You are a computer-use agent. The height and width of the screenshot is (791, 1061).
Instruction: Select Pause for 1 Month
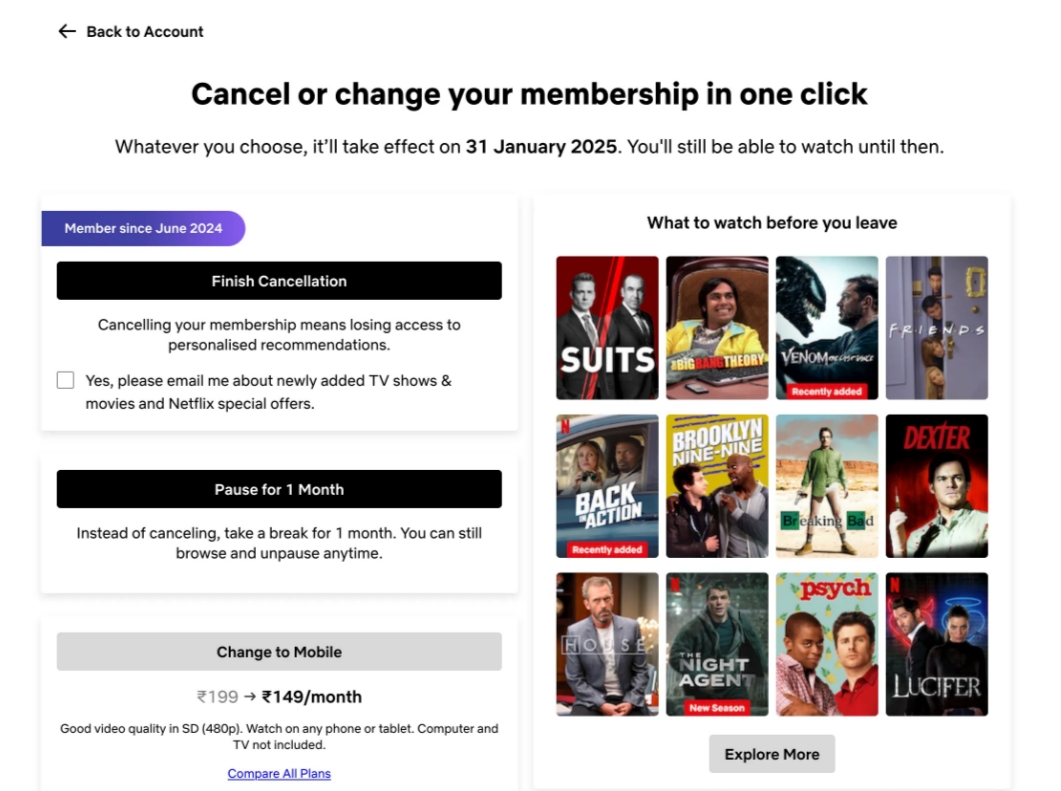click(x=279, y=489)
